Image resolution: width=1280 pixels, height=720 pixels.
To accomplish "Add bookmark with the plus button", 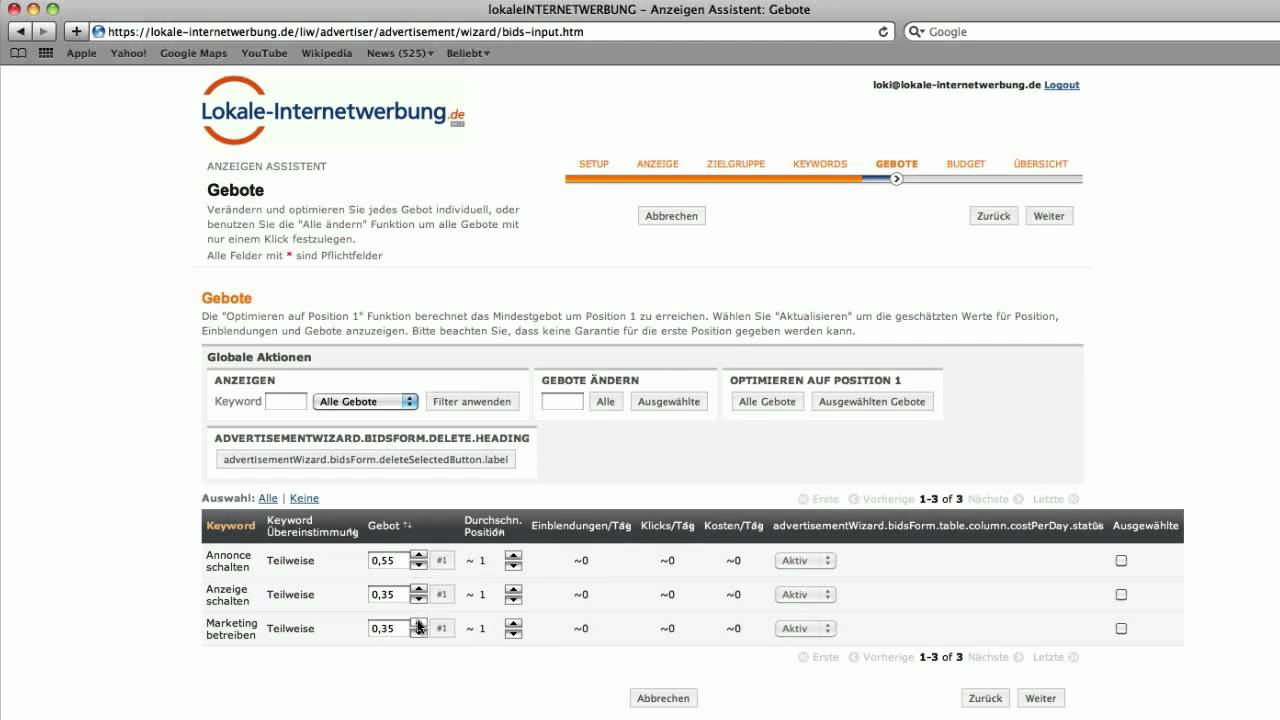I will tap(76, 32).
